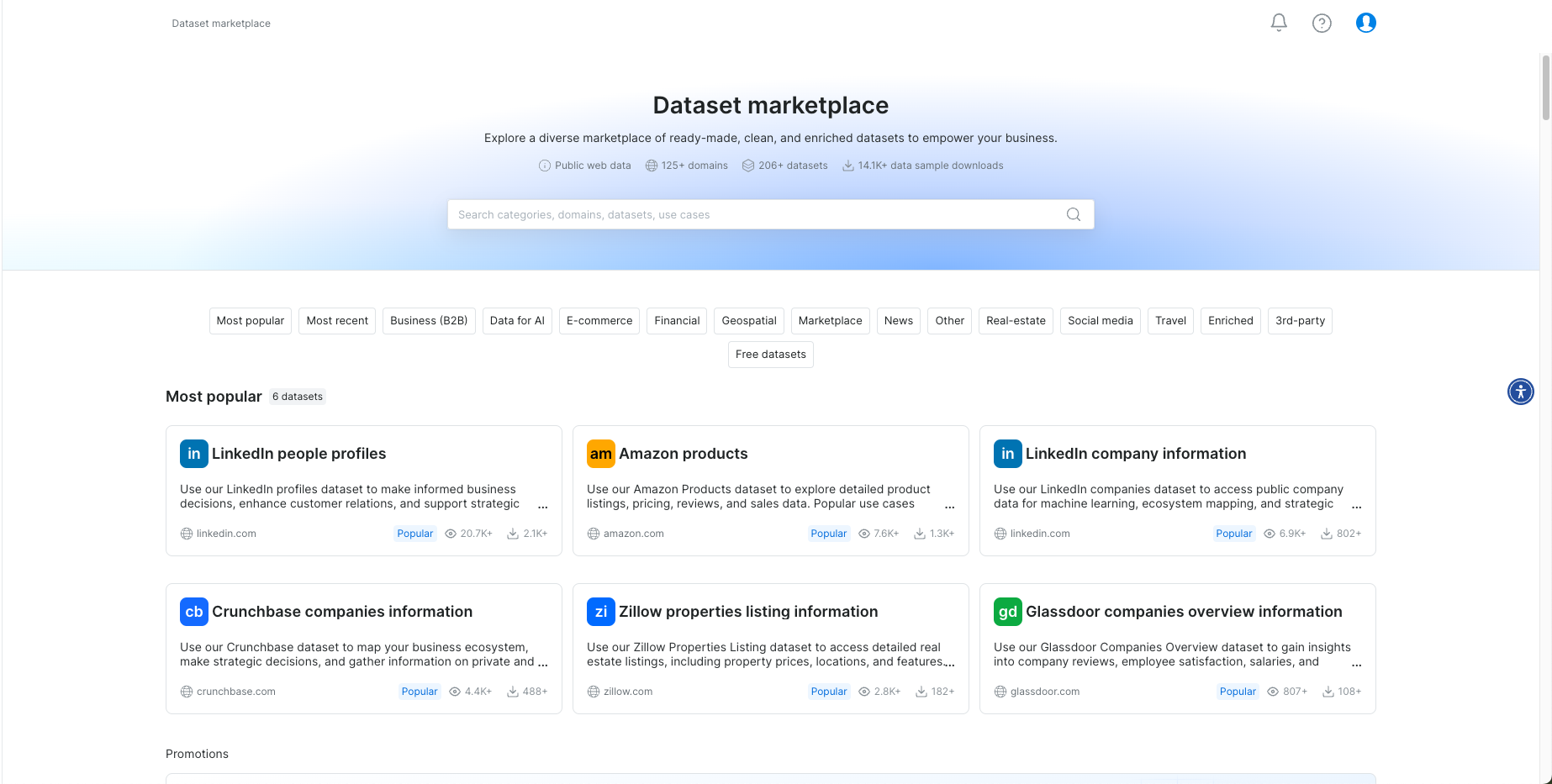The image size is (1552, 784).
Task: Open the Amazon products card title
Action: pos(684,454)
